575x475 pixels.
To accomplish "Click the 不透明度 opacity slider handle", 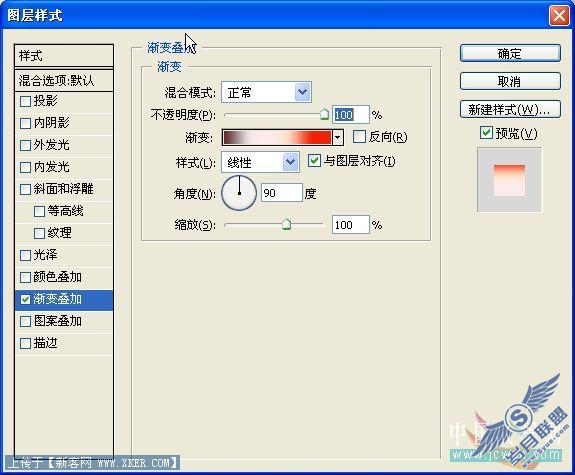I will (324, 114).
